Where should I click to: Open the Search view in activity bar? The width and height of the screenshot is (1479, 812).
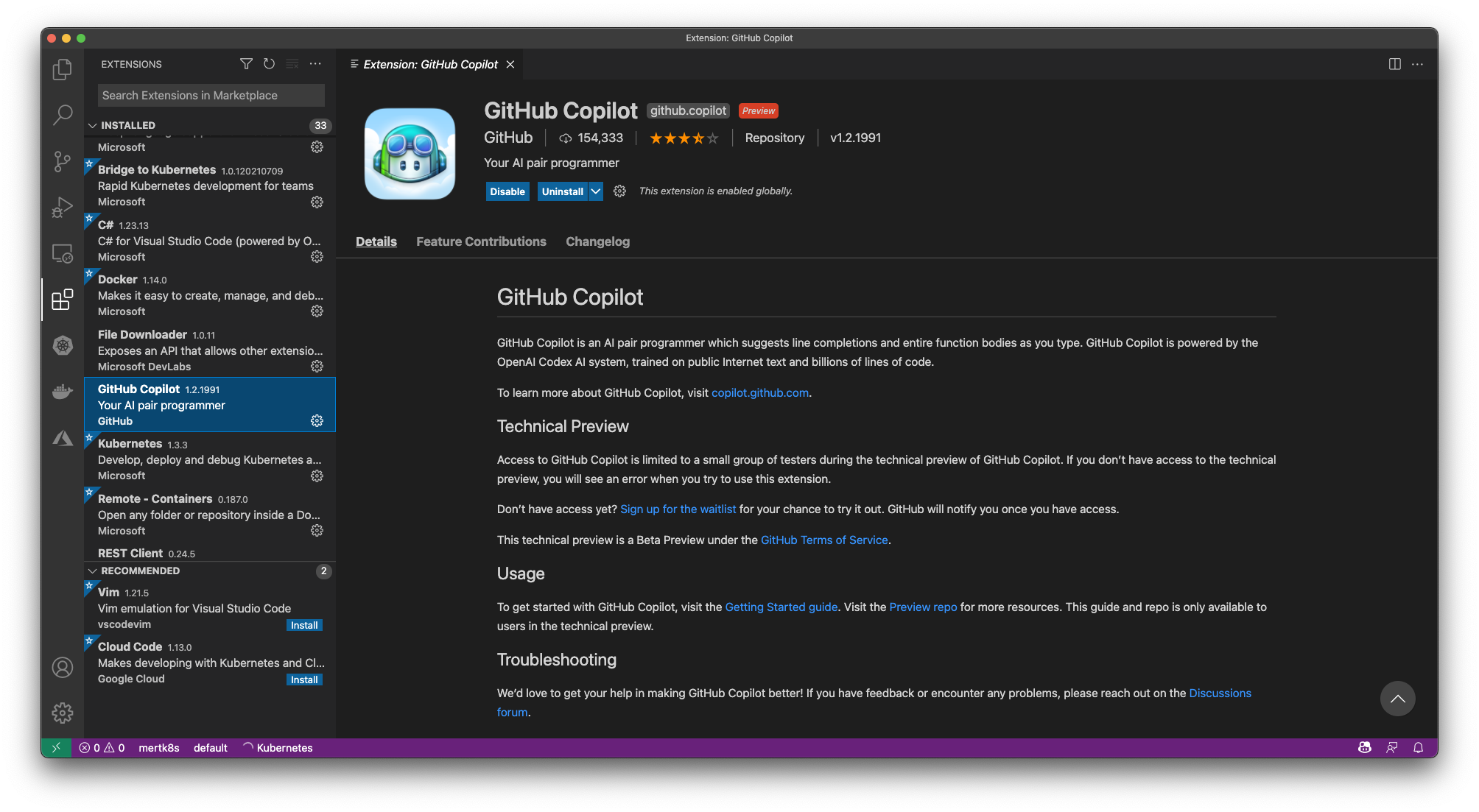coord(63,114)
